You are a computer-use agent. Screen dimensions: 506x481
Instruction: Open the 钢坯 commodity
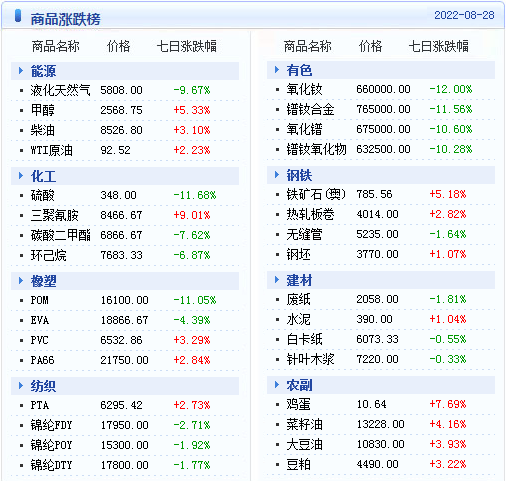pyautogui.click(x=298, y=254)
